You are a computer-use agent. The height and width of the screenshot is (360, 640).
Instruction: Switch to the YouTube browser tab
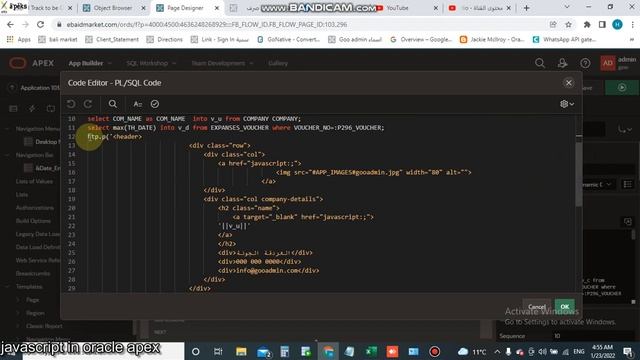click(x=397, y=8)
